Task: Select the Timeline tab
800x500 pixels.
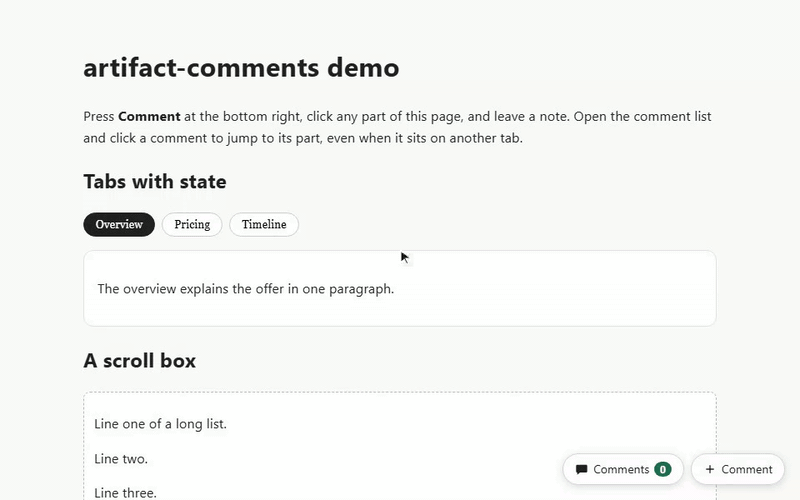Action: 264,224
